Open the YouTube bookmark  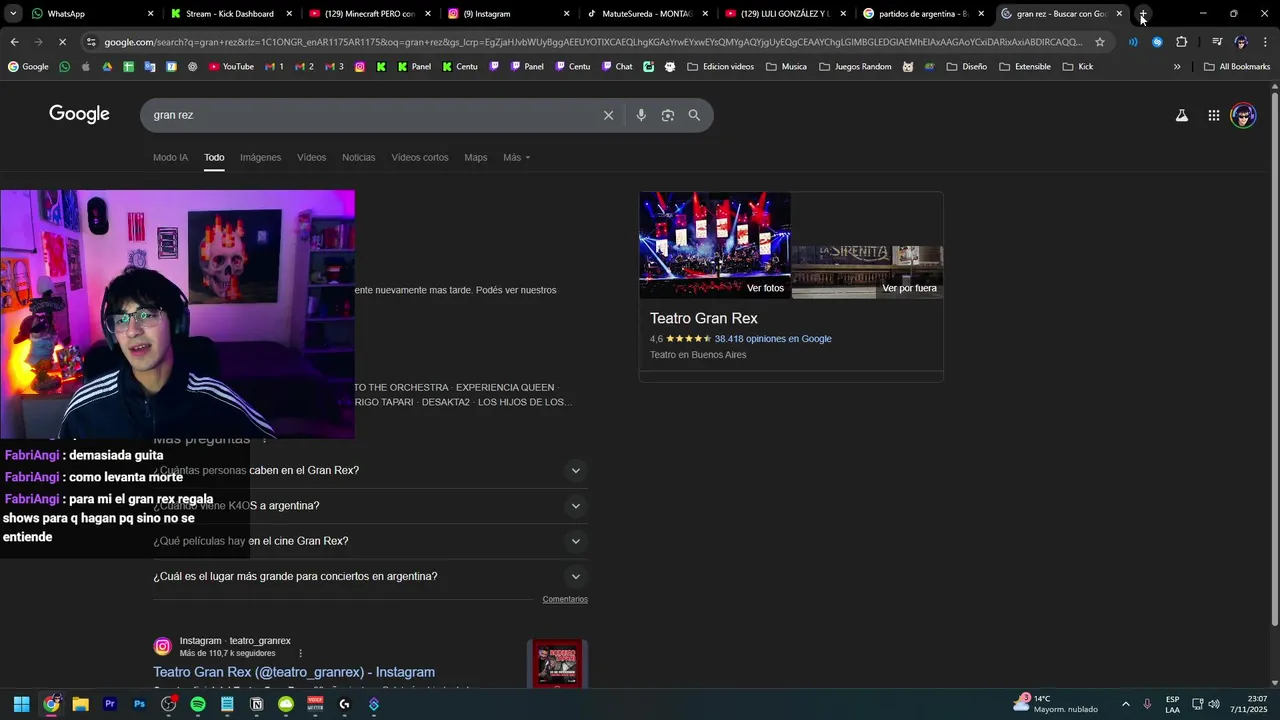tap(231, 67)
